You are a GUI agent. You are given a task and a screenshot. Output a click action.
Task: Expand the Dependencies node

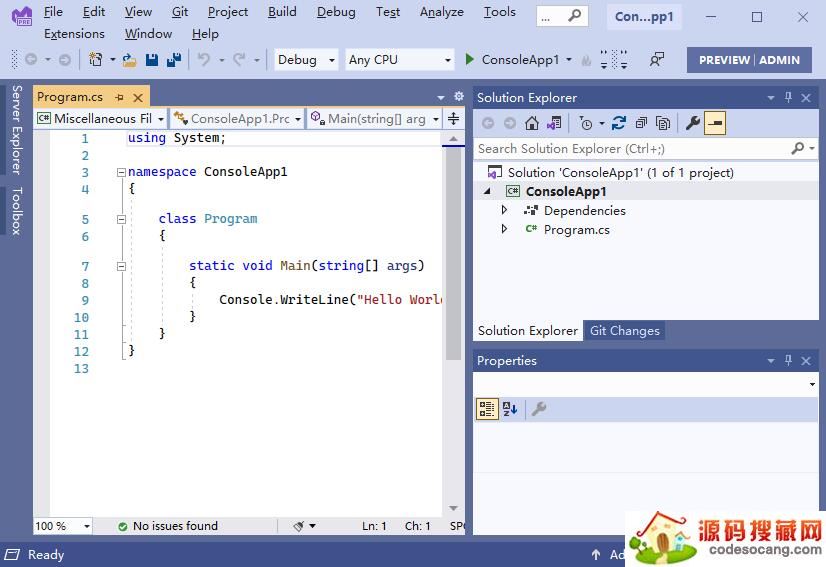click(504, 210)
